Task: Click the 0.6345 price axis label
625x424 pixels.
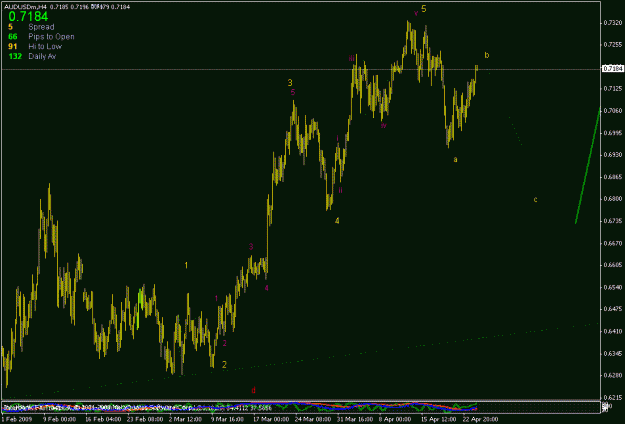Action: [614, 353]
